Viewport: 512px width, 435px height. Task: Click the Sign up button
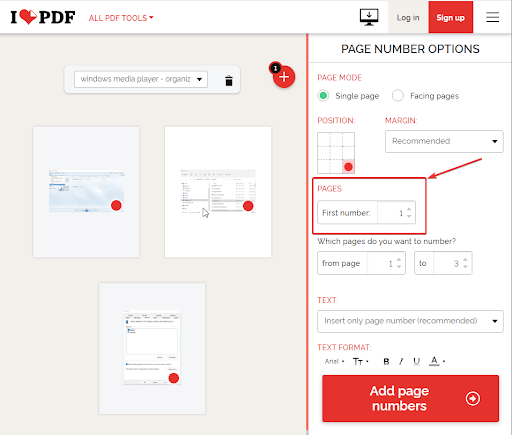(450, 17)
